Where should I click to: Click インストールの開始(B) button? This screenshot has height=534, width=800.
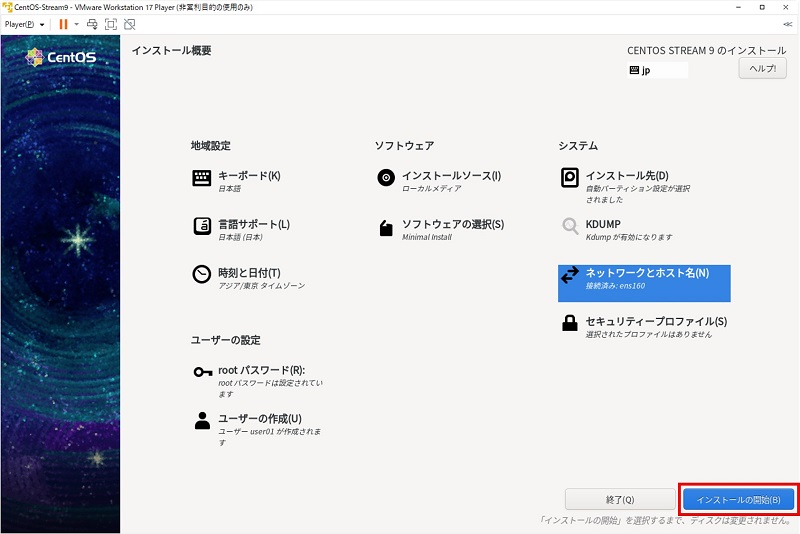738,499
